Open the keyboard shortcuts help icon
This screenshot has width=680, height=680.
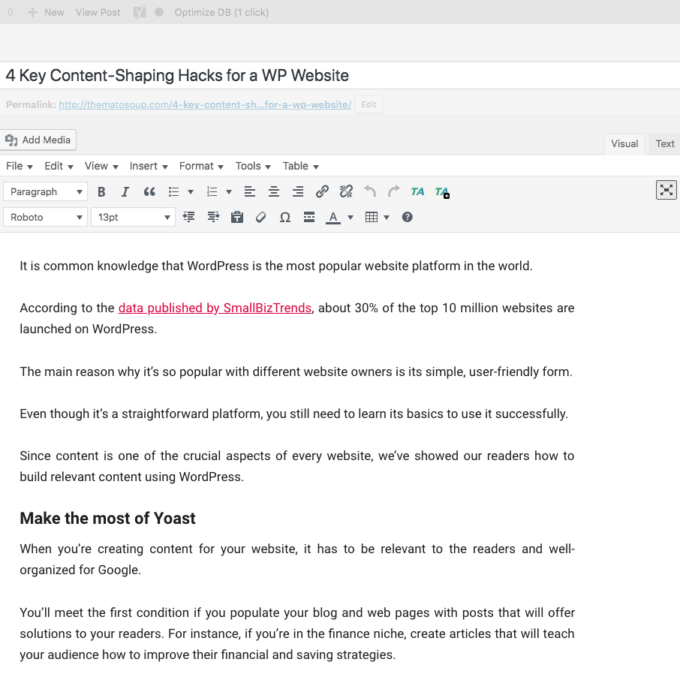tap(407, 217)
